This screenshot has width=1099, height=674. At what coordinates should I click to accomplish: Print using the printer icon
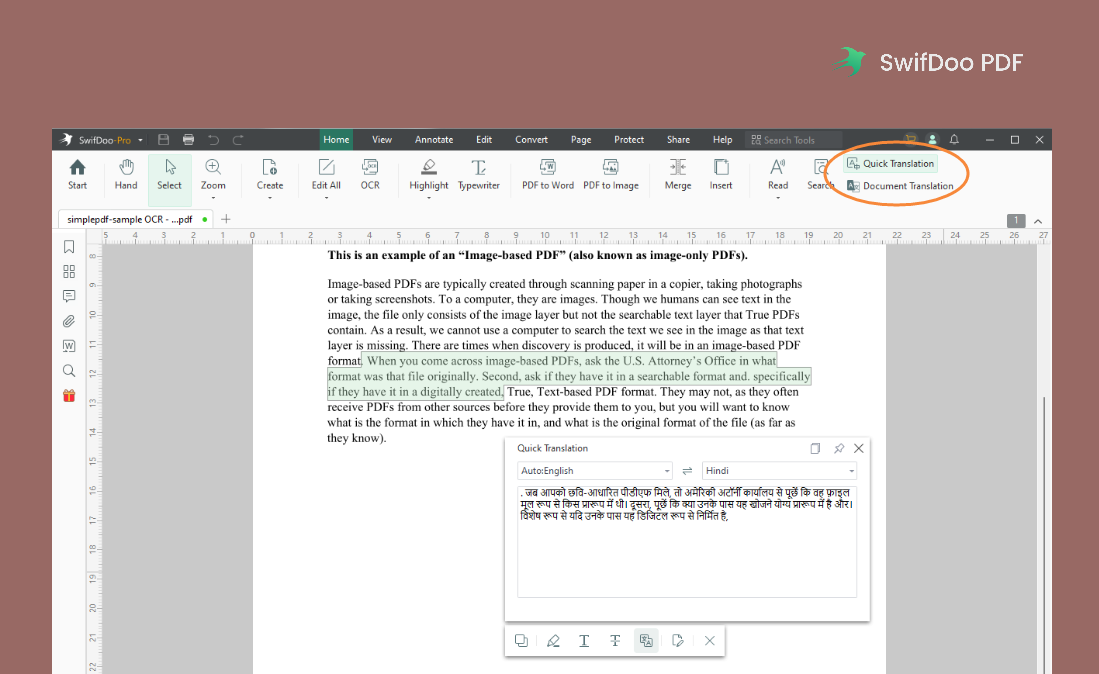click(x=188, y=139)
